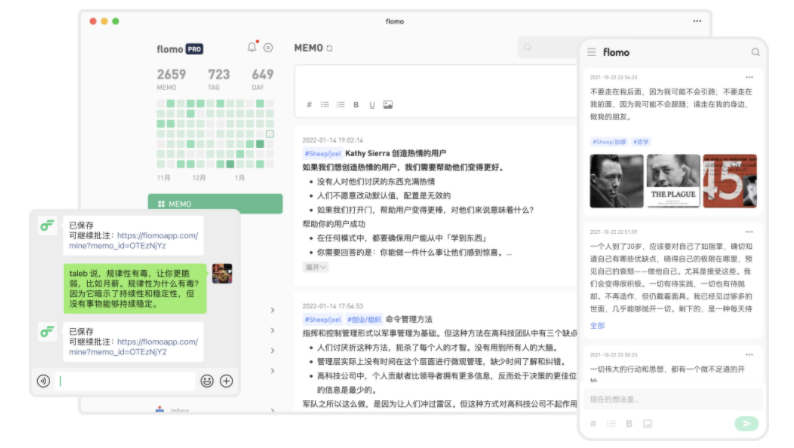Focus the desktop search field
This screenshot has height=448, width=794.
[549, 48]
